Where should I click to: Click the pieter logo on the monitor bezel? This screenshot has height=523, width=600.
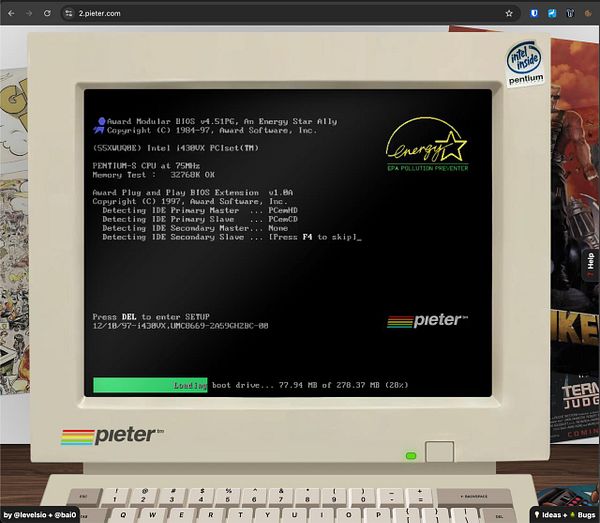click(x=112, y=435)
